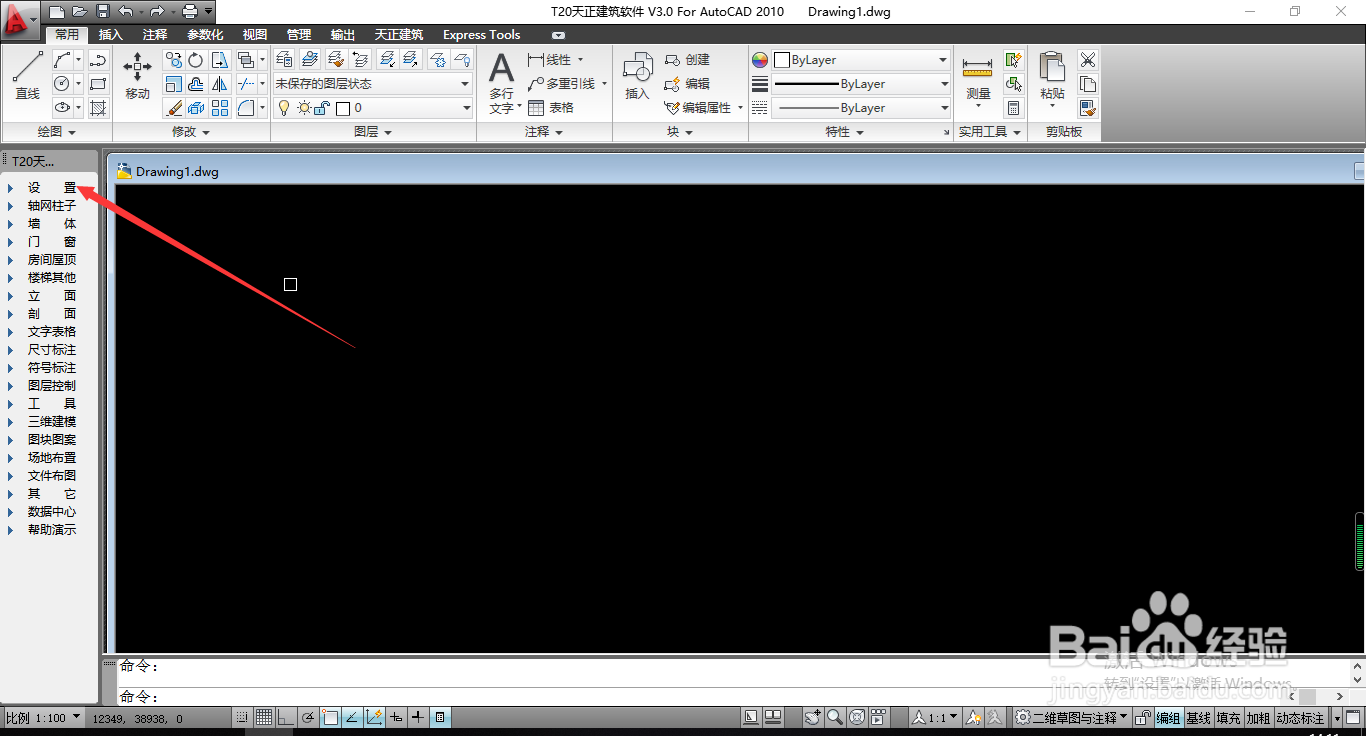Click Edit block (编辑) button
The height and width of the screenshot is (736, 1366).
(x=688, y=84)
